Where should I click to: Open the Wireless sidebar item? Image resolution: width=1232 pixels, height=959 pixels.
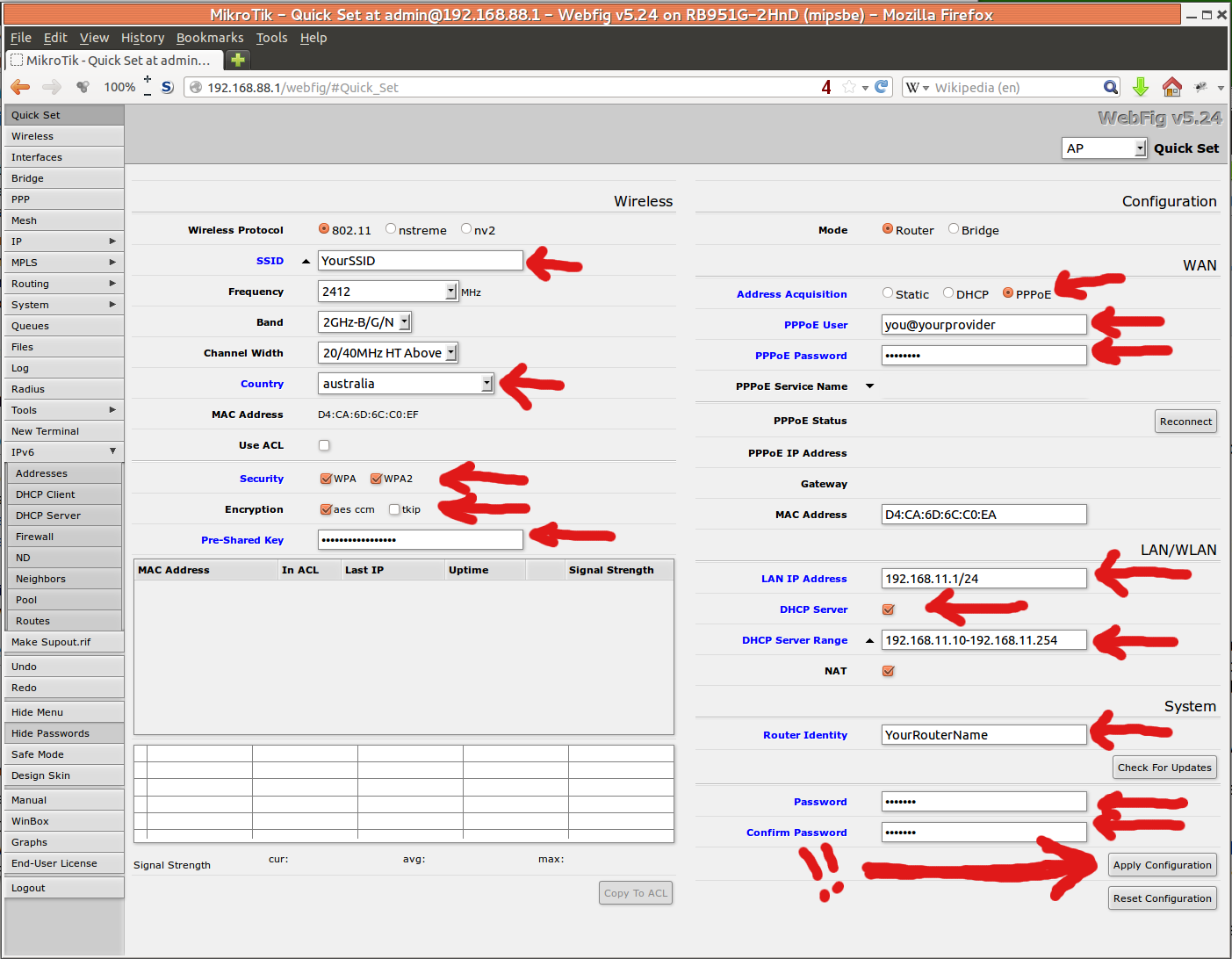64,136
